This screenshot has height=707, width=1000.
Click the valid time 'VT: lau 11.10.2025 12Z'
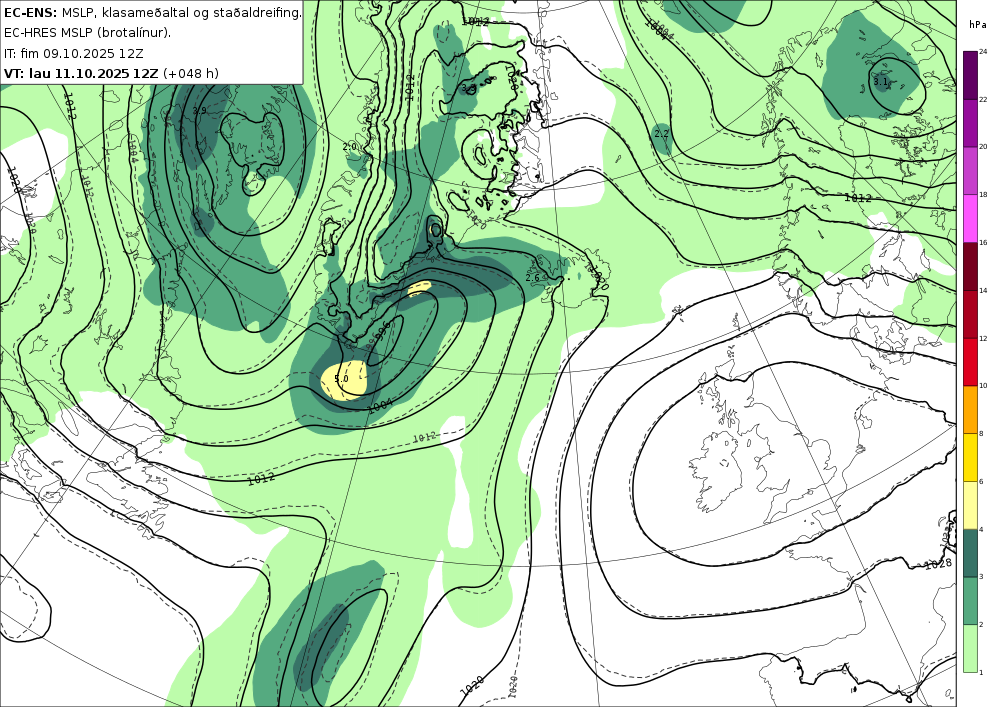pyautogui.click(x=81, y=73)
